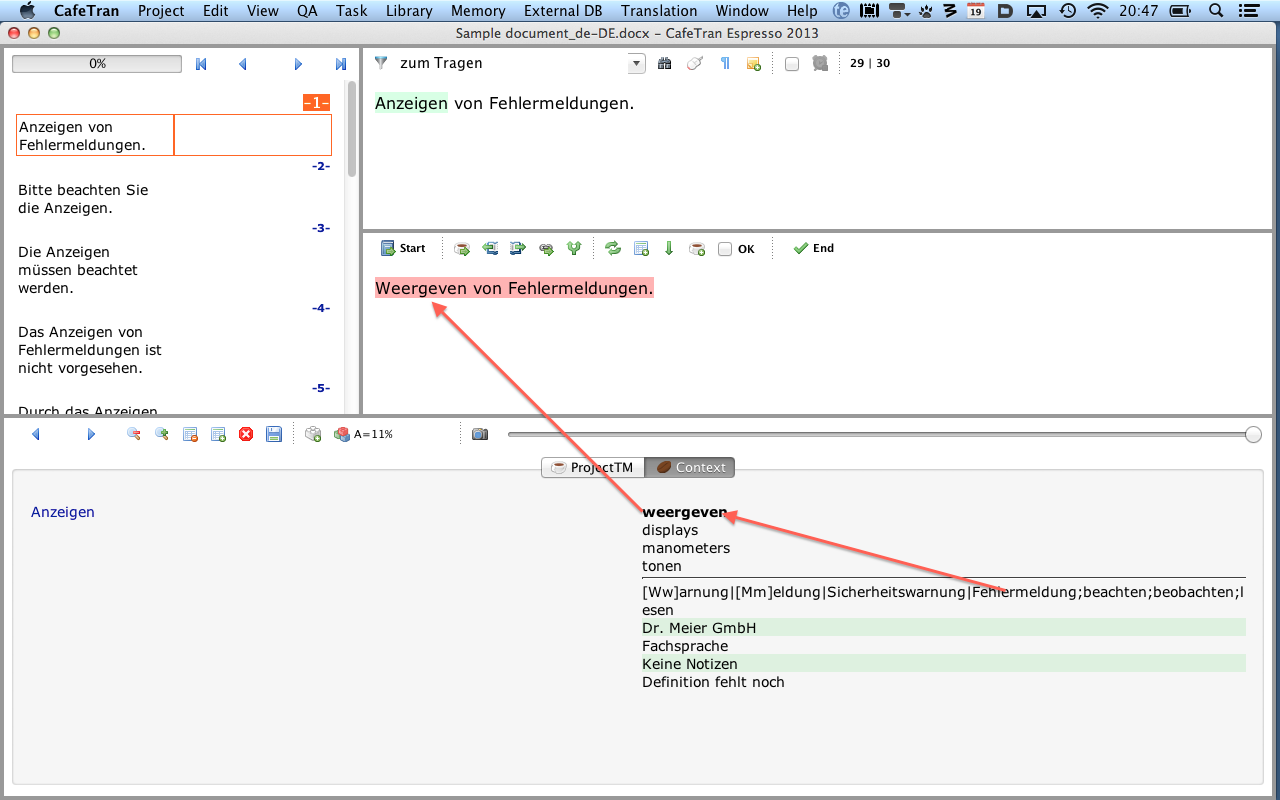
Task: Click the zoom-in magnifier icon
Action: pos(161,435)
